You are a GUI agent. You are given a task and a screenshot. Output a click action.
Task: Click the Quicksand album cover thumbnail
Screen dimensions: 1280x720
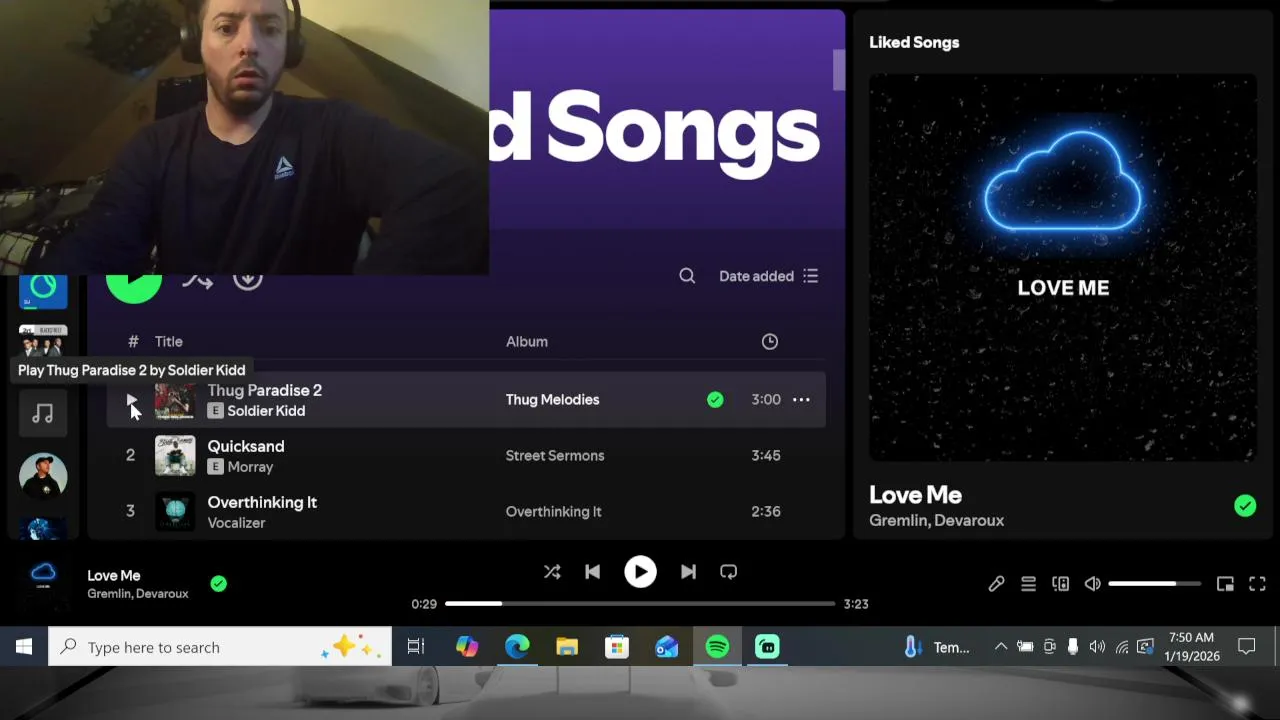pos(175,456)
